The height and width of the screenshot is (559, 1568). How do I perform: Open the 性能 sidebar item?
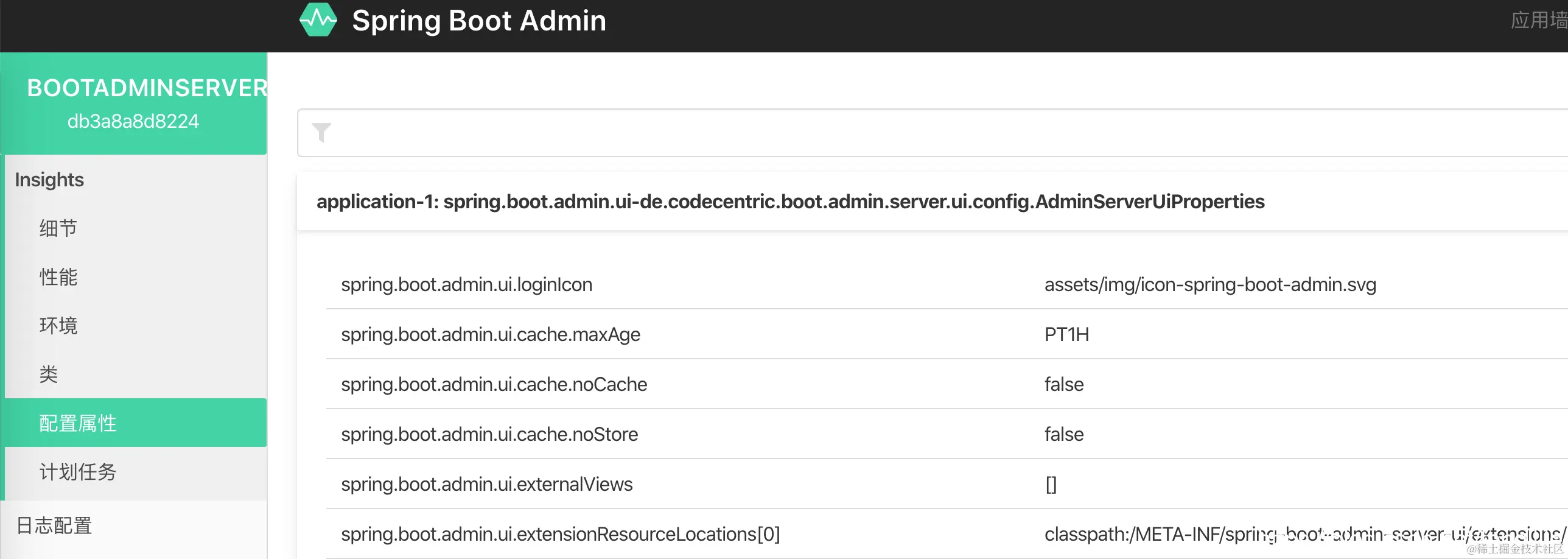tap(58, 277)
